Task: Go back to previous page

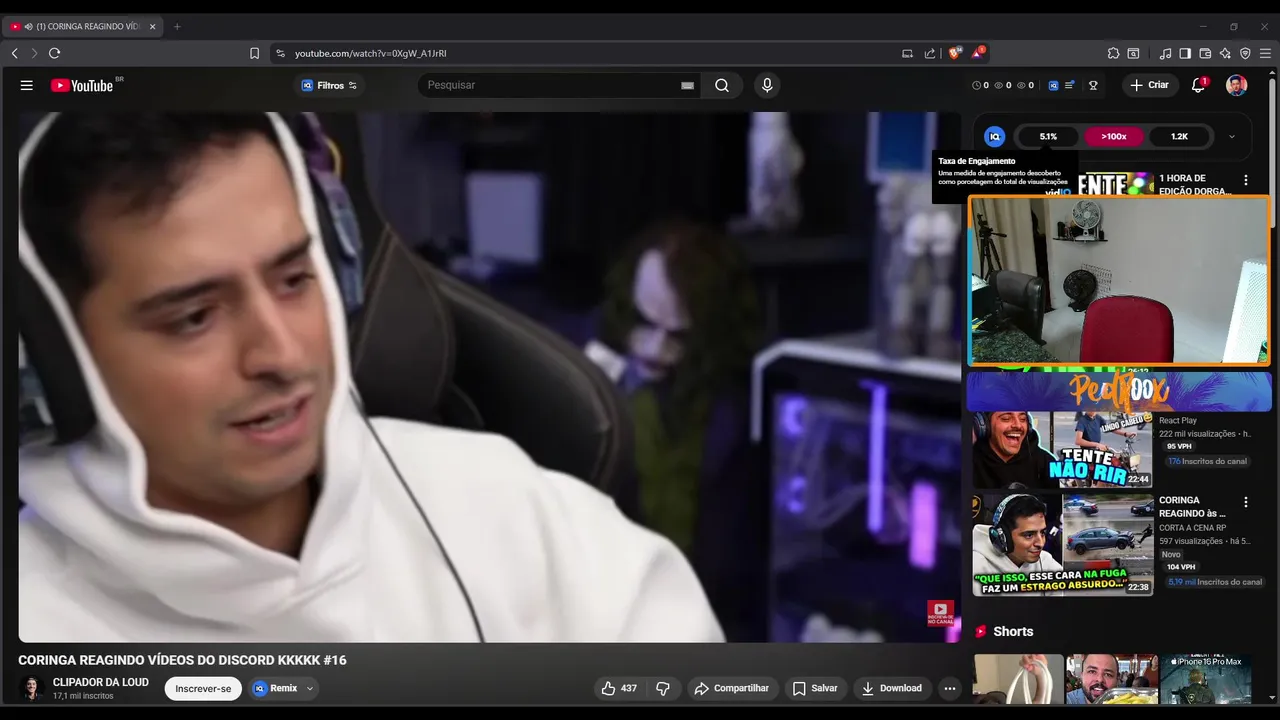Action: coord(14,53)
